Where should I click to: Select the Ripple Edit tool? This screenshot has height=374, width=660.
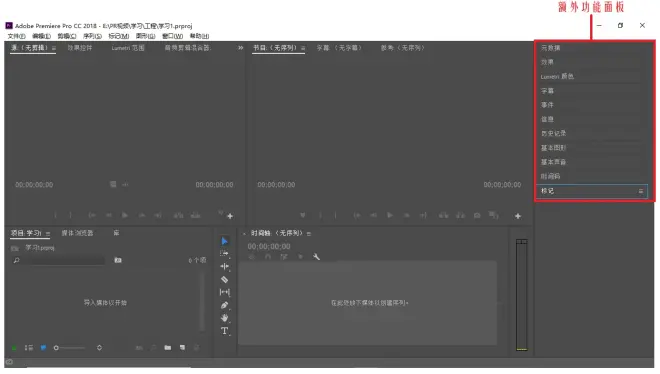click(x=224, y=266)
